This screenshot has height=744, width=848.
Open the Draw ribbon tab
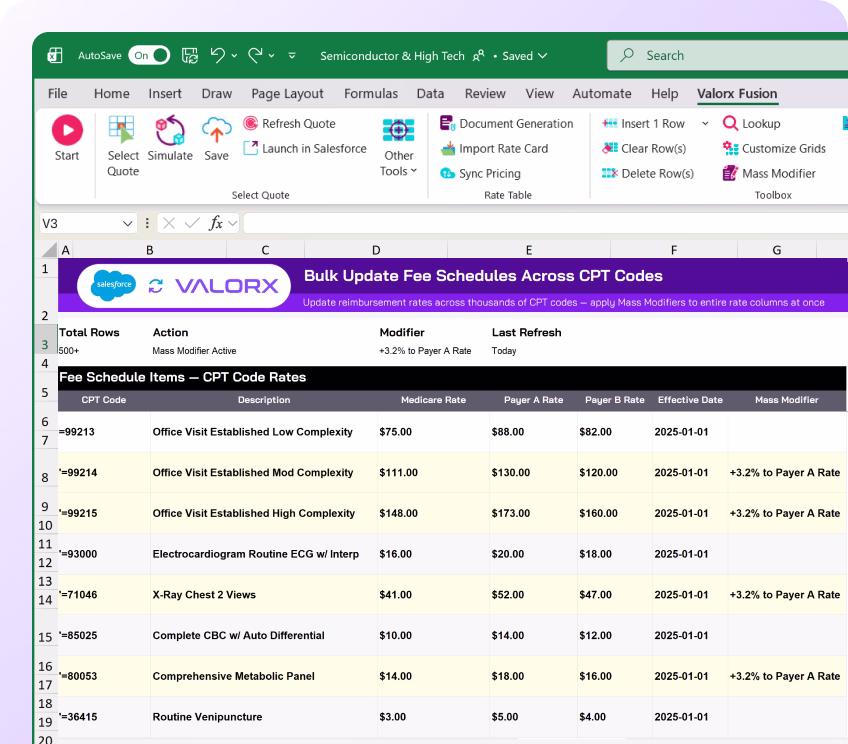pos(216,94)
